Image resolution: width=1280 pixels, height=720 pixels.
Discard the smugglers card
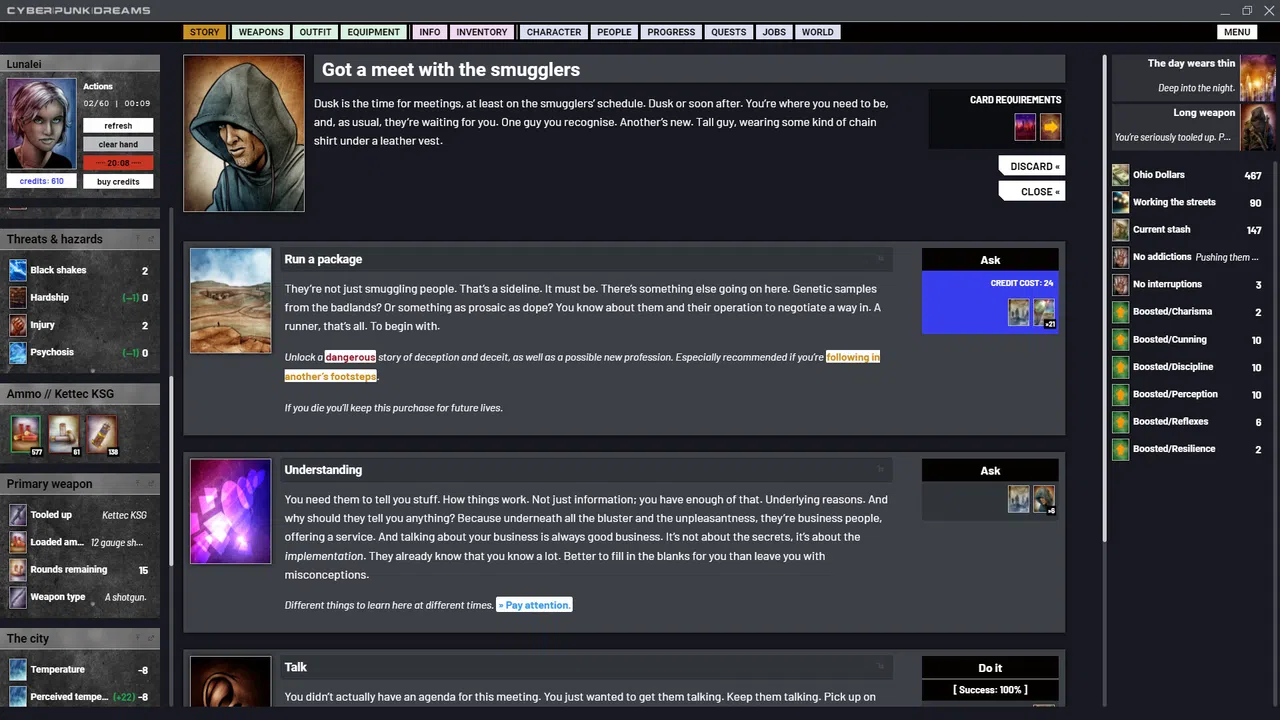pyautogui.click(x=1031, y=166)
